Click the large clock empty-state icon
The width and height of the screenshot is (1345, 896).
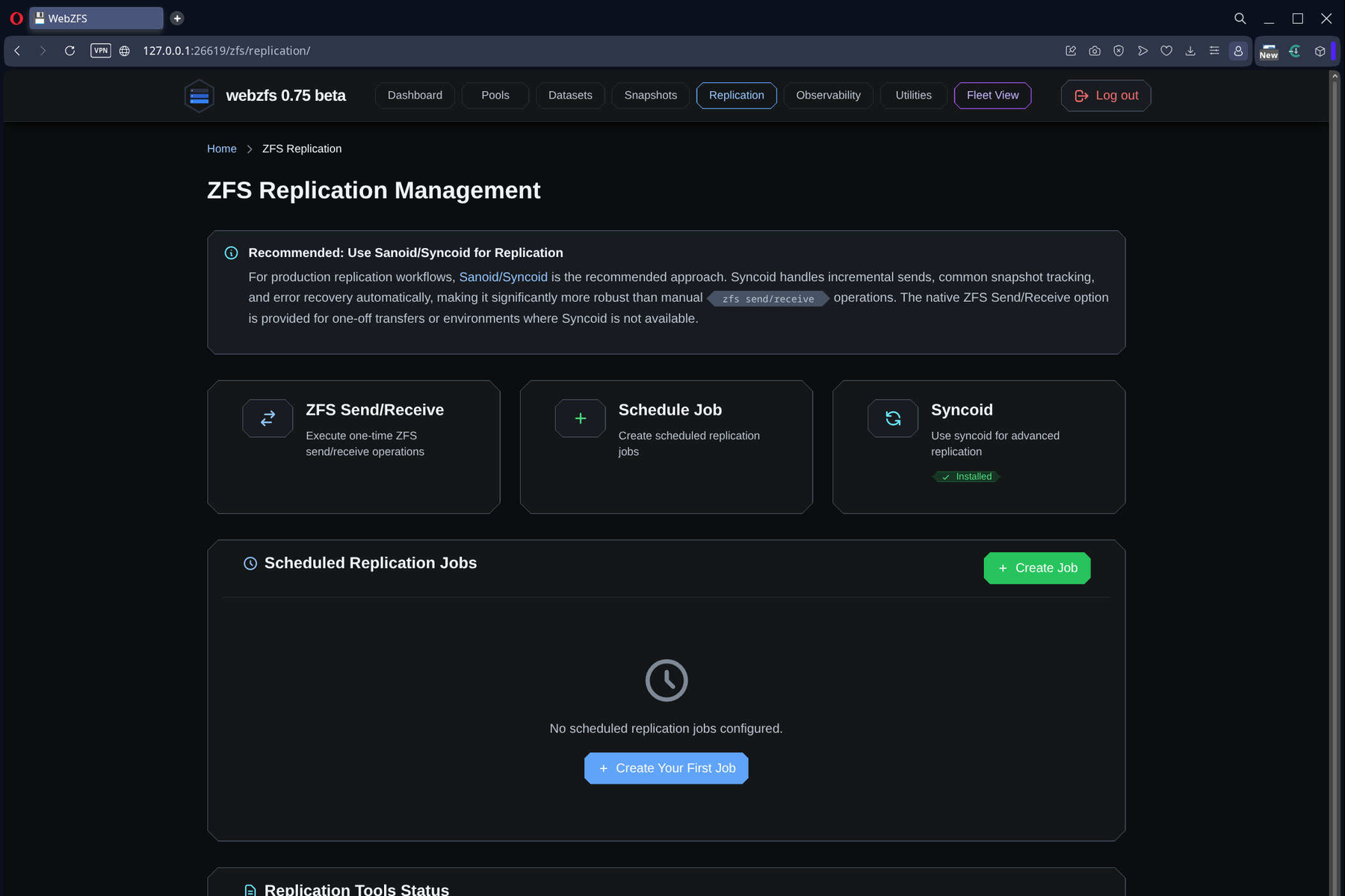667,680
